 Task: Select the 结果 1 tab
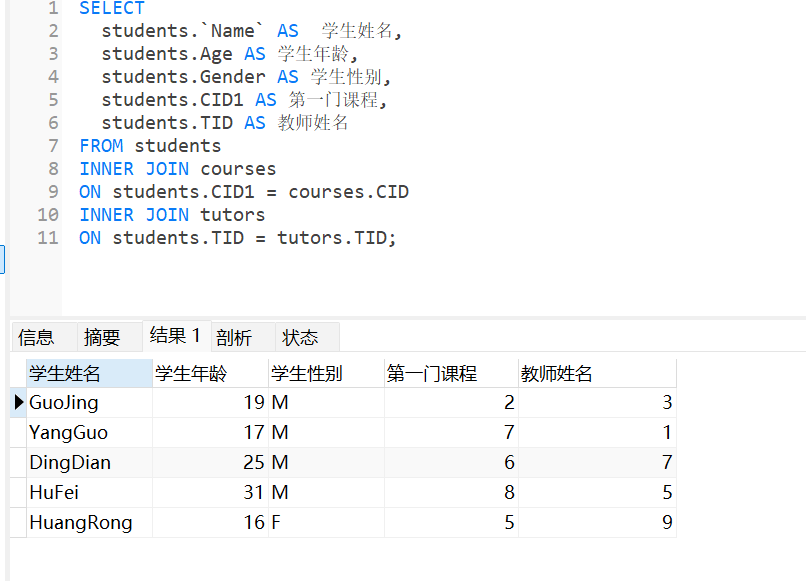click(176, 336)
